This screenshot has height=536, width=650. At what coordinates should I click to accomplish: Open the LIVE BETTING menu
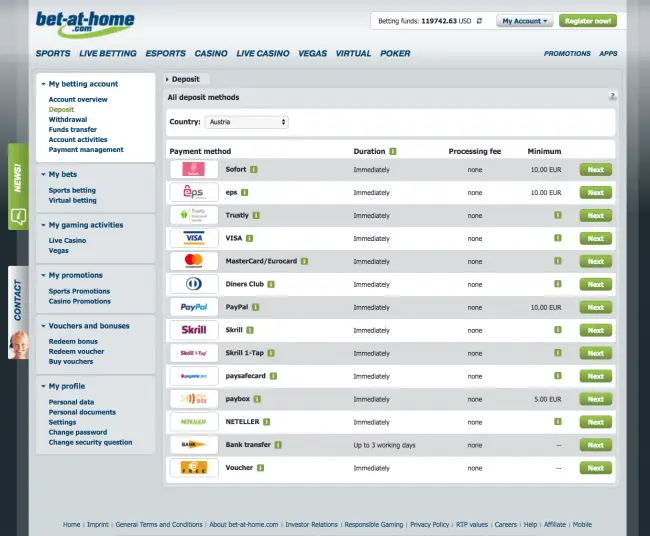tap(107, 54)
